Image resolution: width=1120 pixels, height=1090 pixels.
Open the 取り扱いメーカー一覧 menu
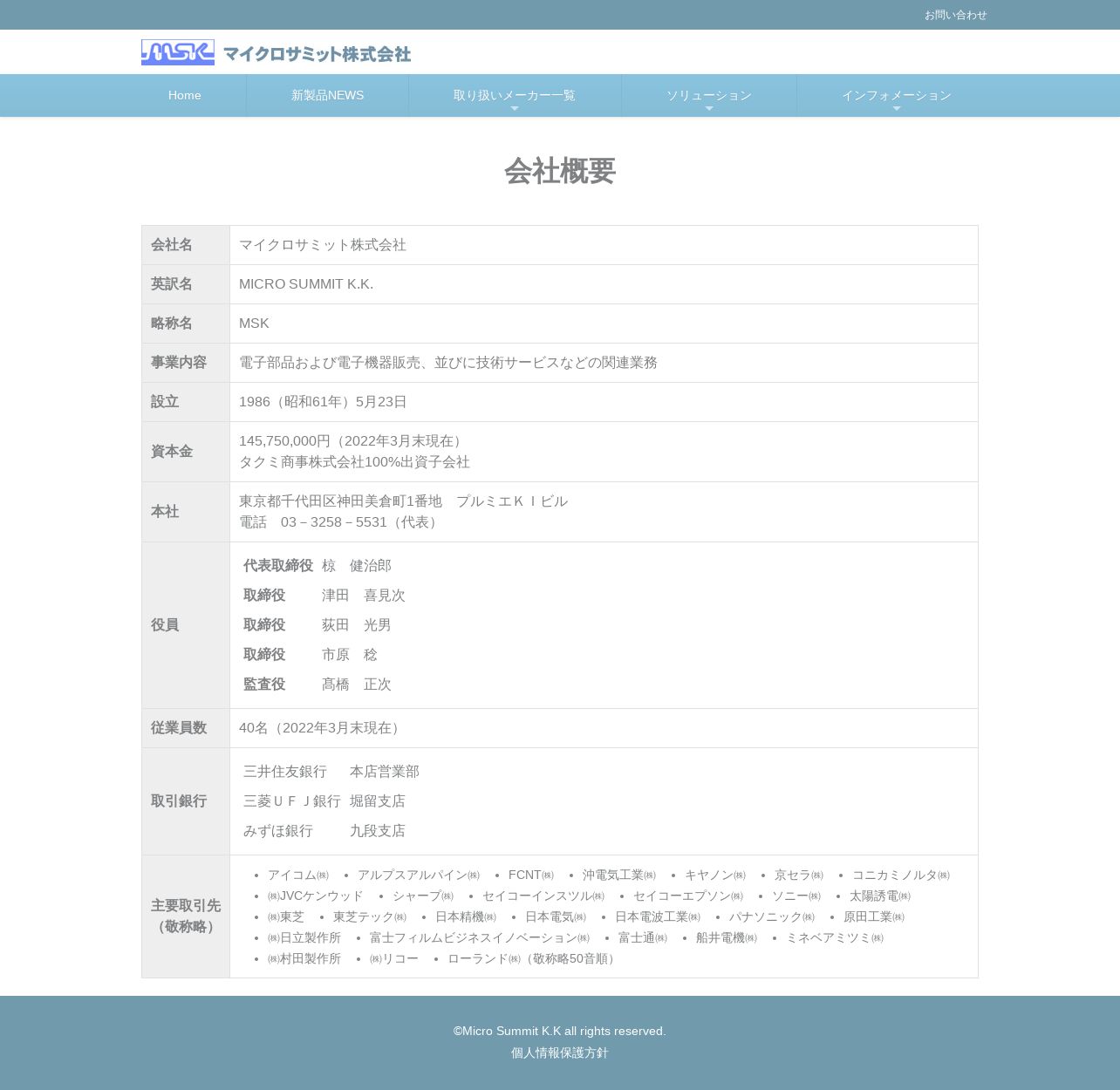(x=515, y=95)
